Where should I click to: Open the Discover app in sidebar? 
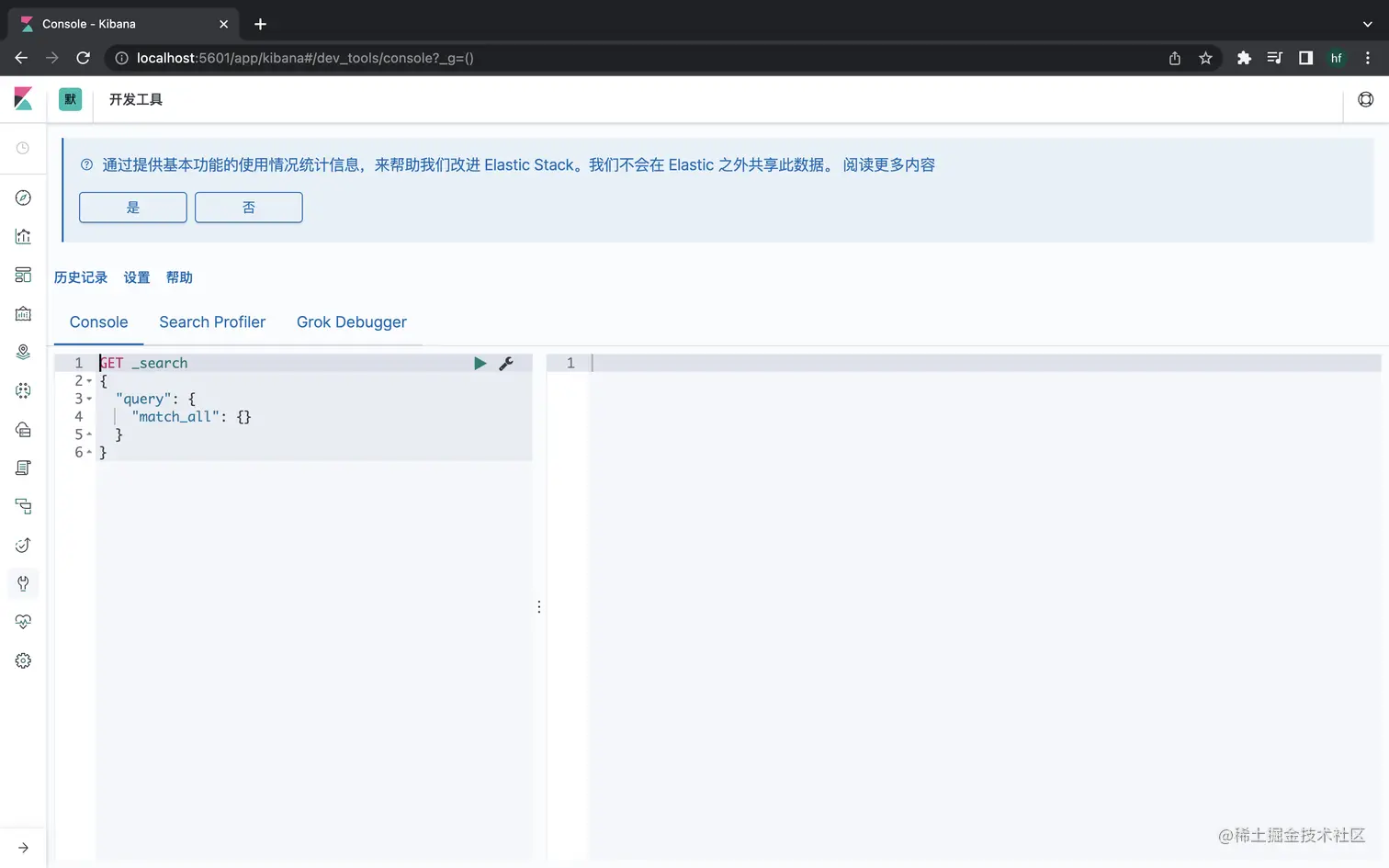tap(23, 198)
